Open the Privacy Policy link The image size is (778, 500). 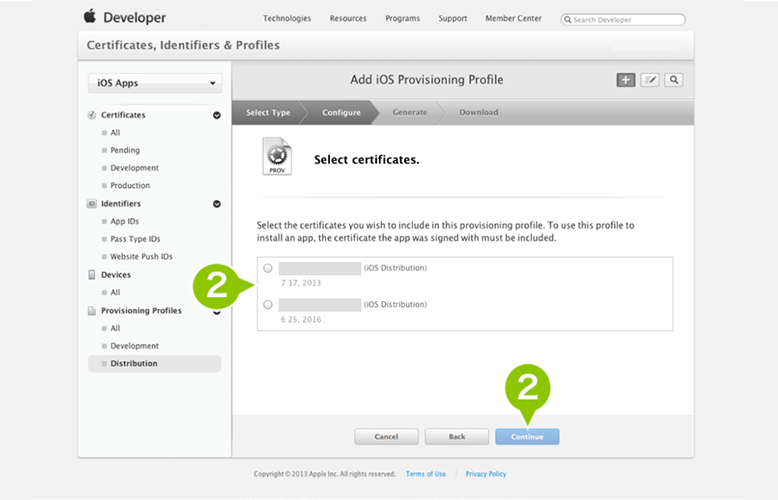486,474
